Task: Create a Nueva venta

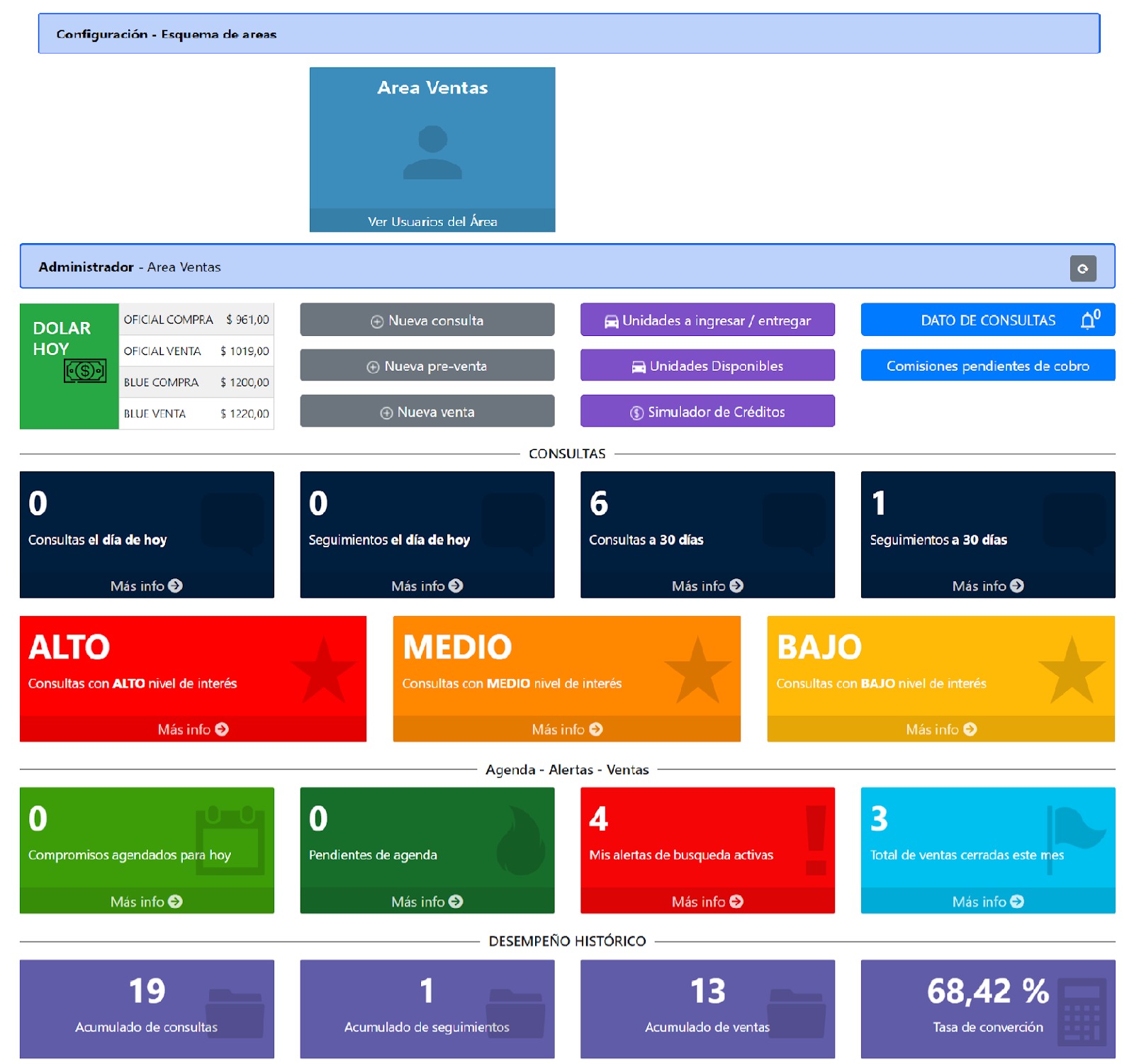Action: [x=427, y=411]
